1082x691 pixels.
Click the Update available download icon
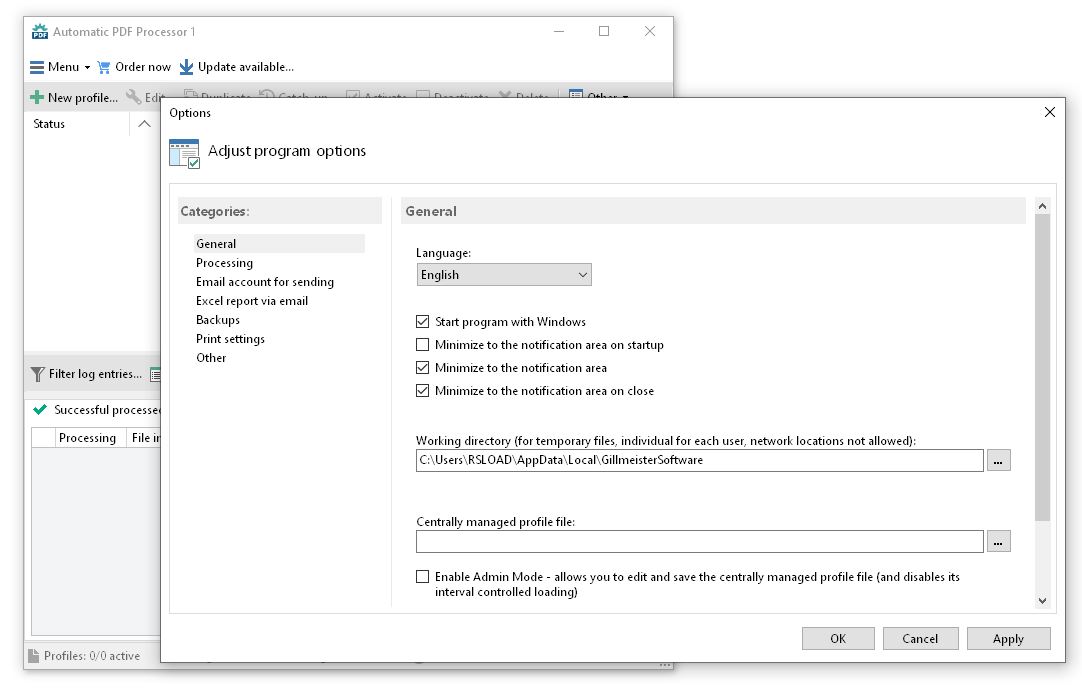tap(185, 66)
